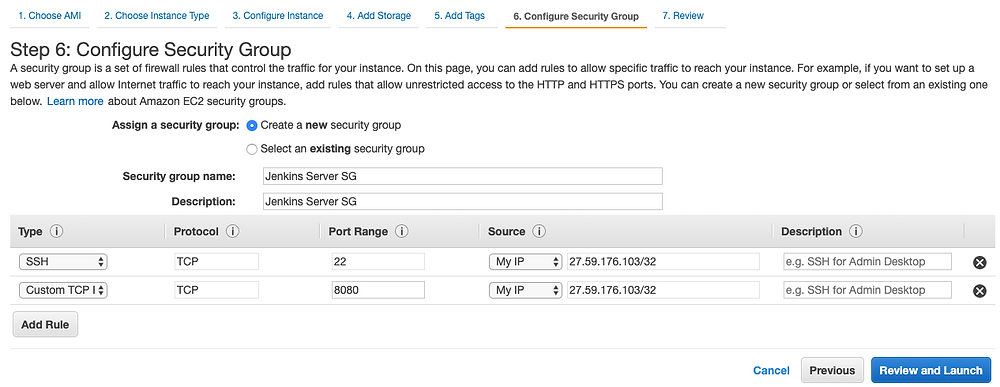Switch to the 7. Review step
The height and width of the screenshot is (387, 1000).
coord(683,16)
